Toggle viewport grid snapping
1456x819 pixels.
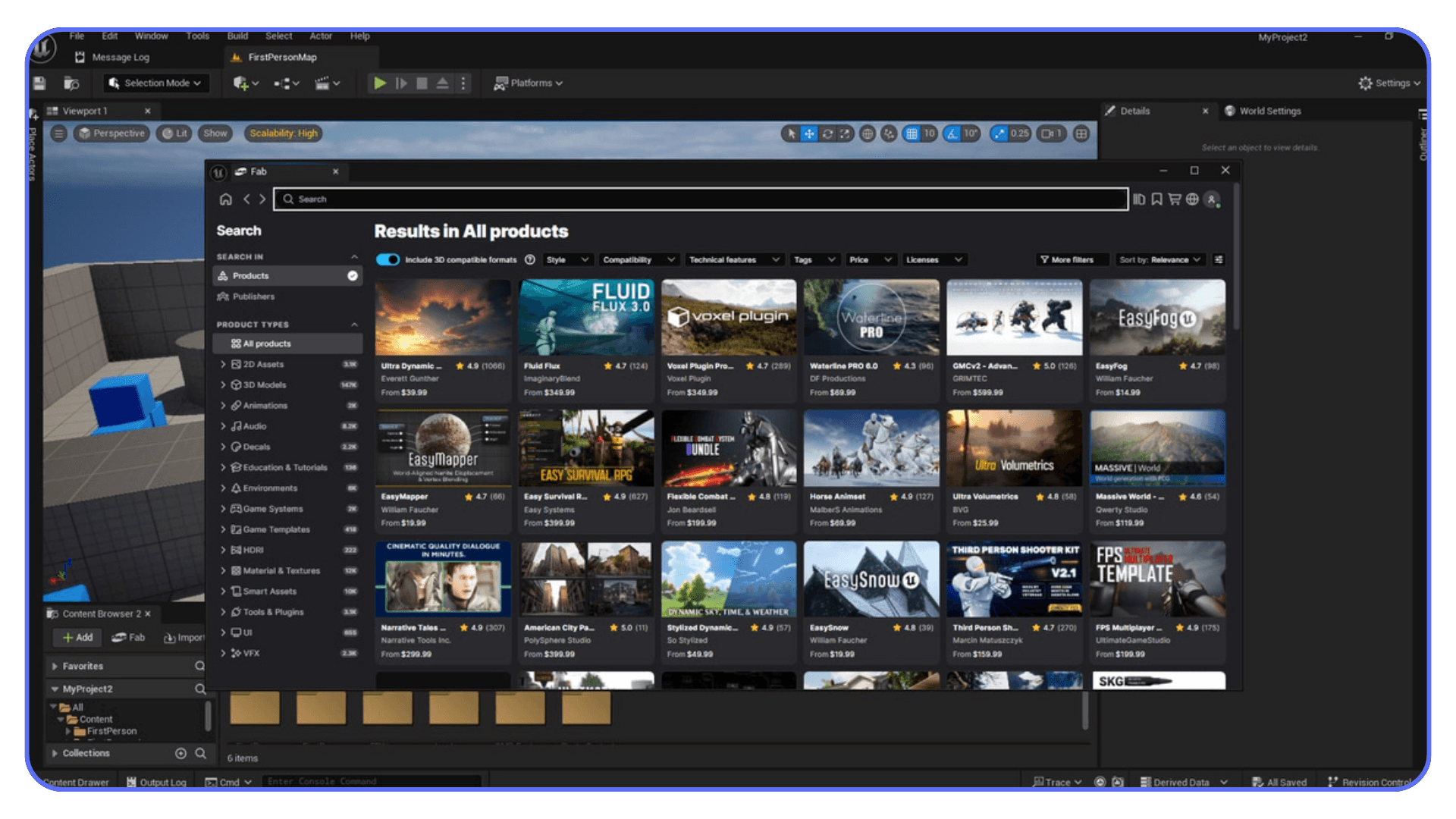click(x=912, y=133)
